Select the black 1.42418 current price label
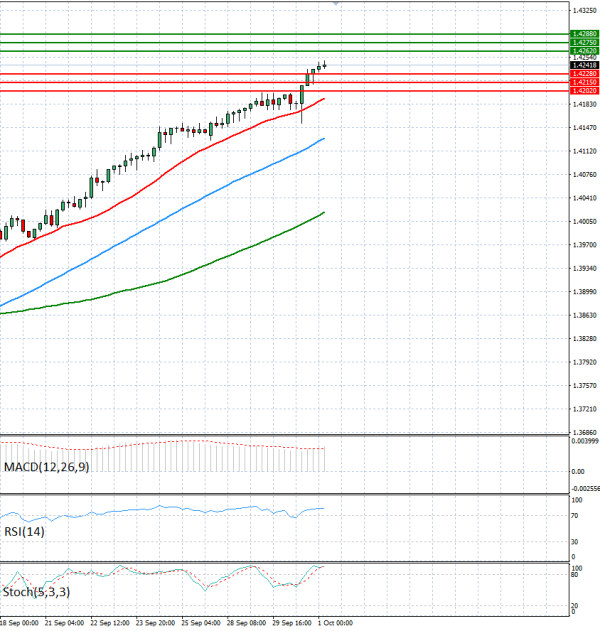This screenshot has width=600, height=631. pyautogui.click(x=585, y=65)
